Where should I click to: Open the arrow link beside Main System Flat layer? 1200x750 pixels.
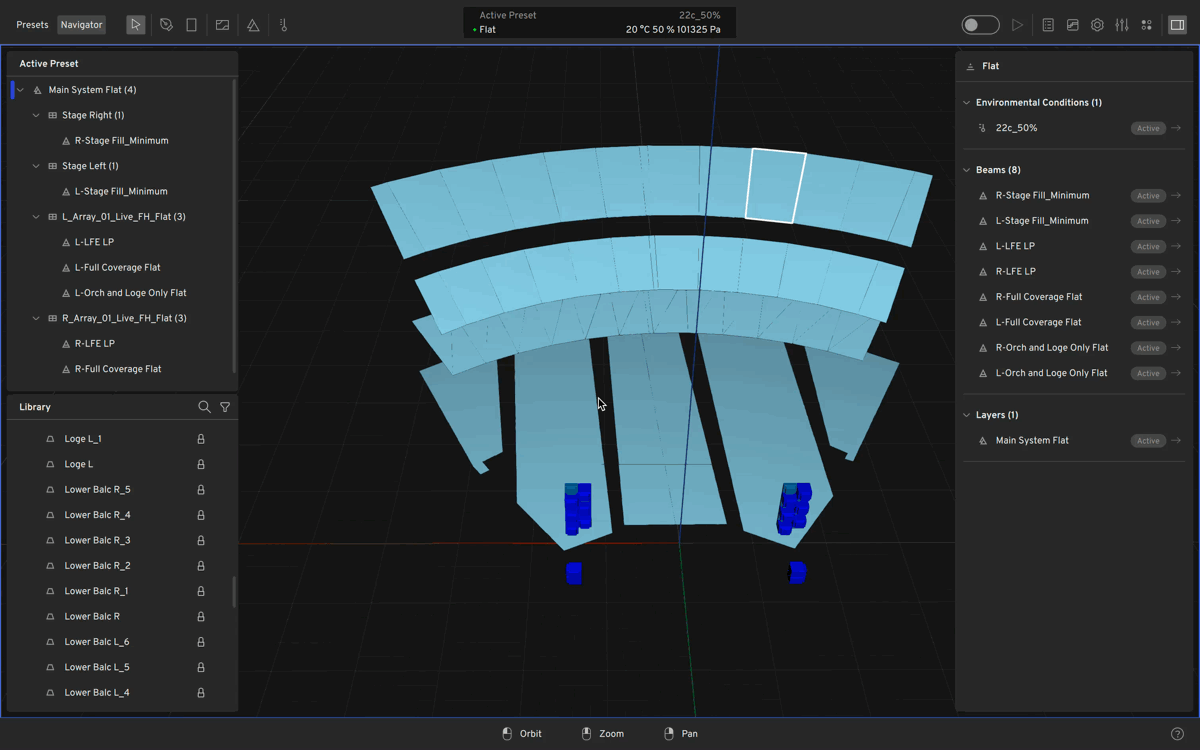tap(1176, 441)
